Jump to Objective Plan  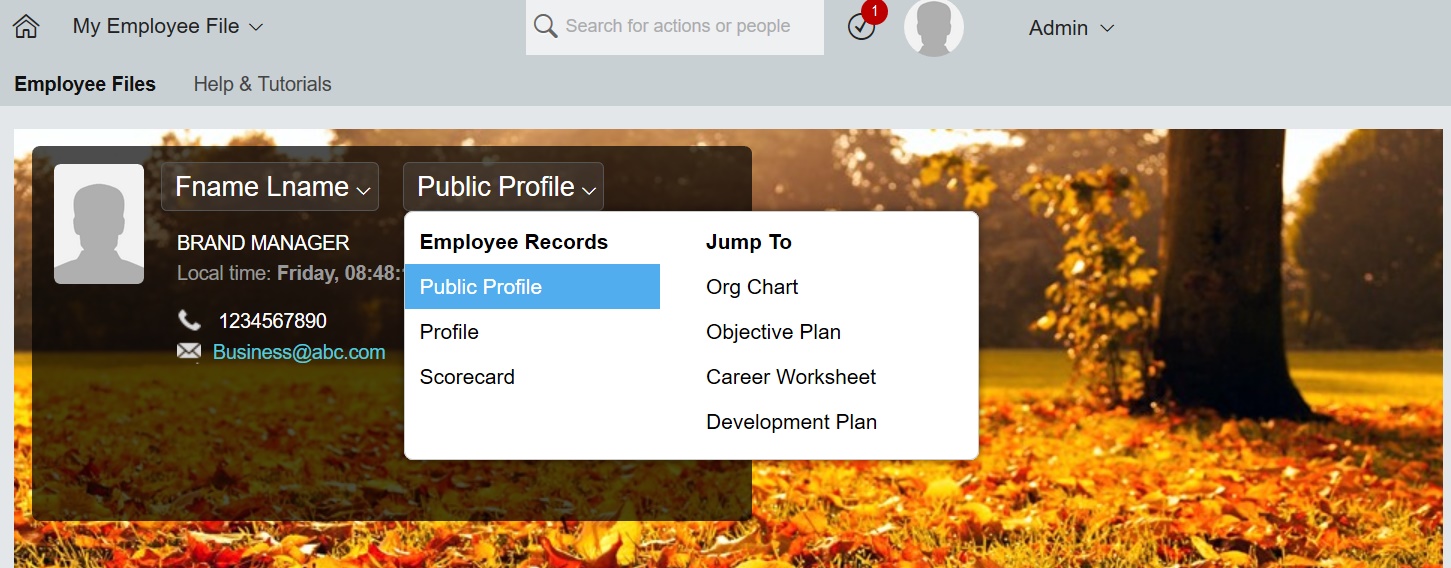click(x=773, y=332)
